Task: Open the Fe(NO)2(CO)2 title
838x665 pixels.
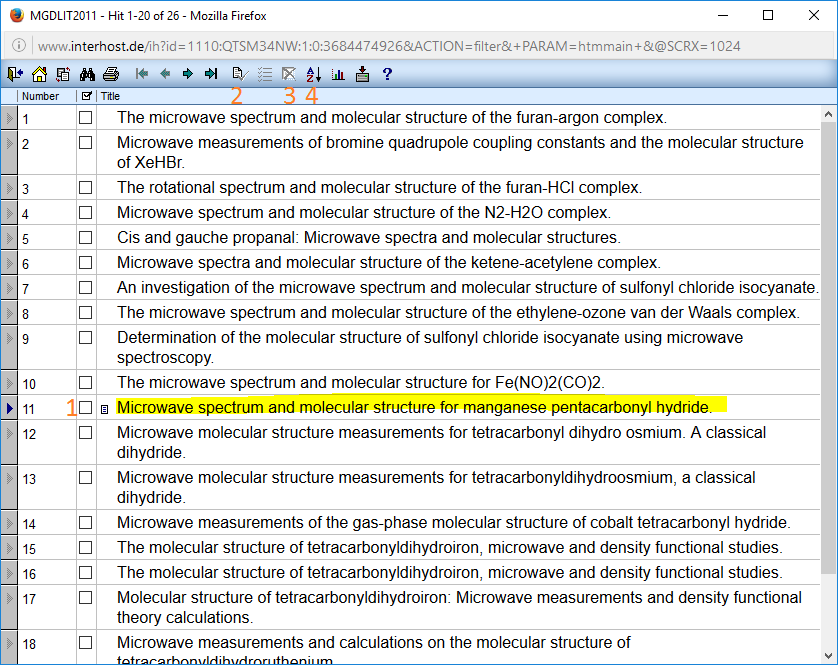Action: [x=361, y=383]
